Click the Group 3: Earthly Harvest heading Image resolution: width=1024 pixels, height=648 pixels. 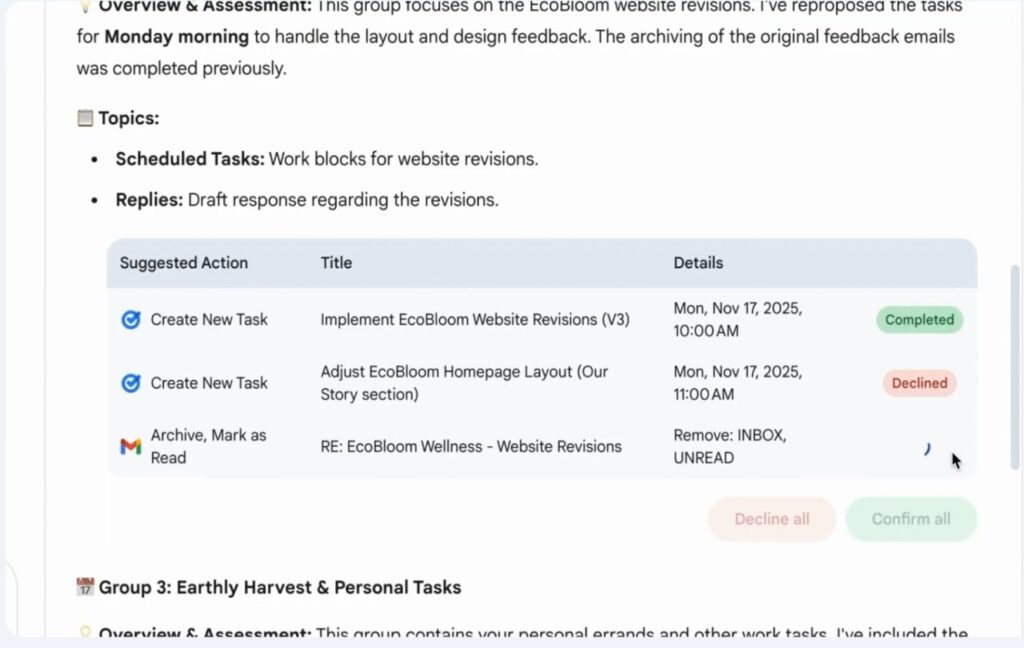(280, 587)
